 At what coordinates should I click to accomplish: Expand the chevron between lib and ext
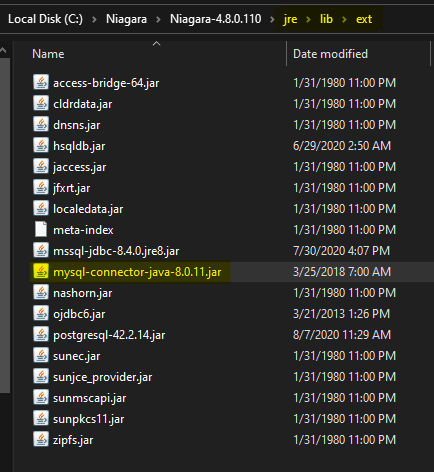click(x=345, y=19)
